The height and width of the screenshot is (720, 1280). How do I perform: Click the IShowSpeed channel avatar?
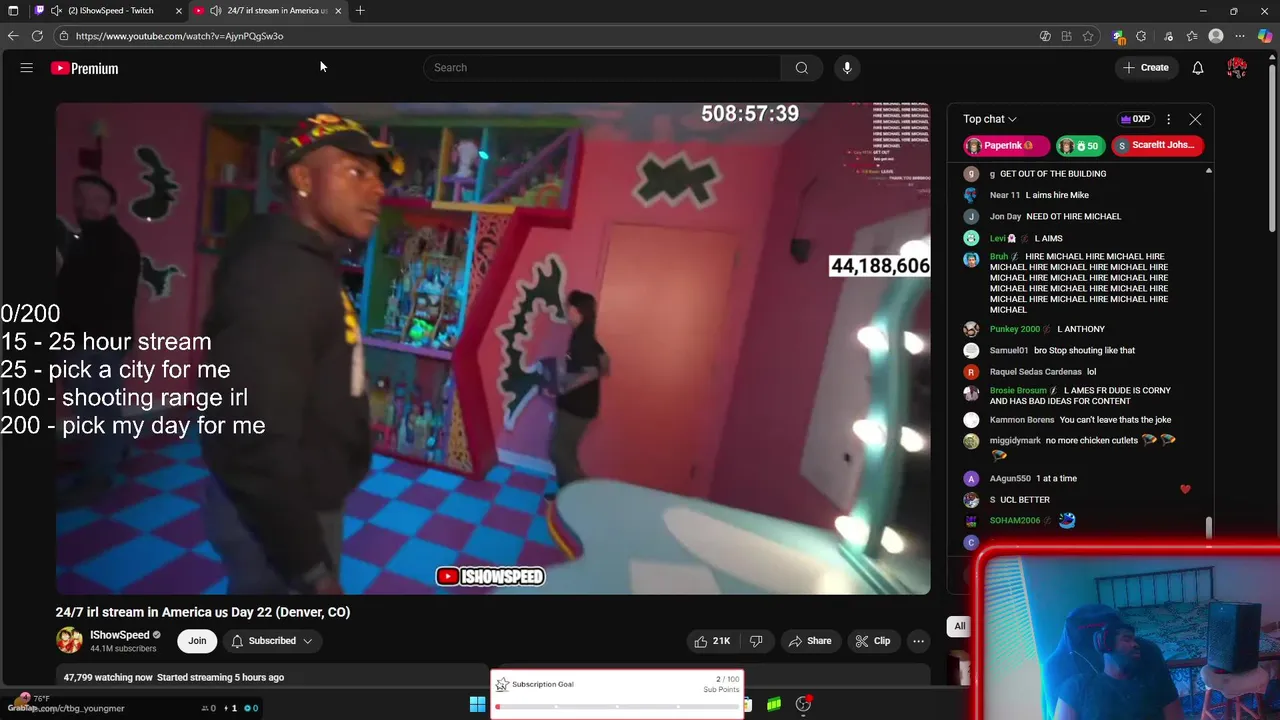69,640
